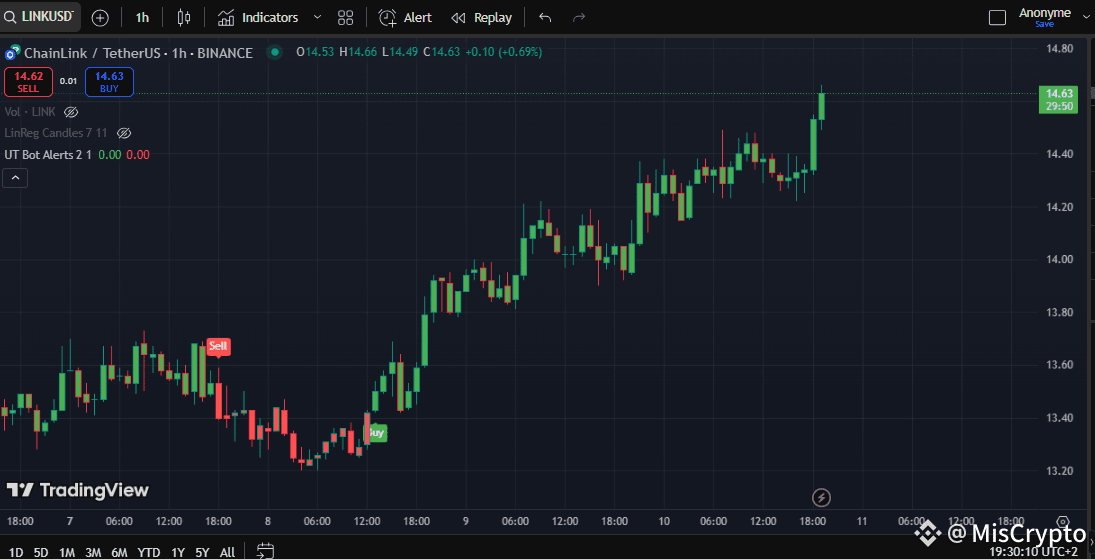Screen dimensions: 1095x559
Task: Select the UT Bot Alerts 2 1 legend
Action: click(48, 154)
